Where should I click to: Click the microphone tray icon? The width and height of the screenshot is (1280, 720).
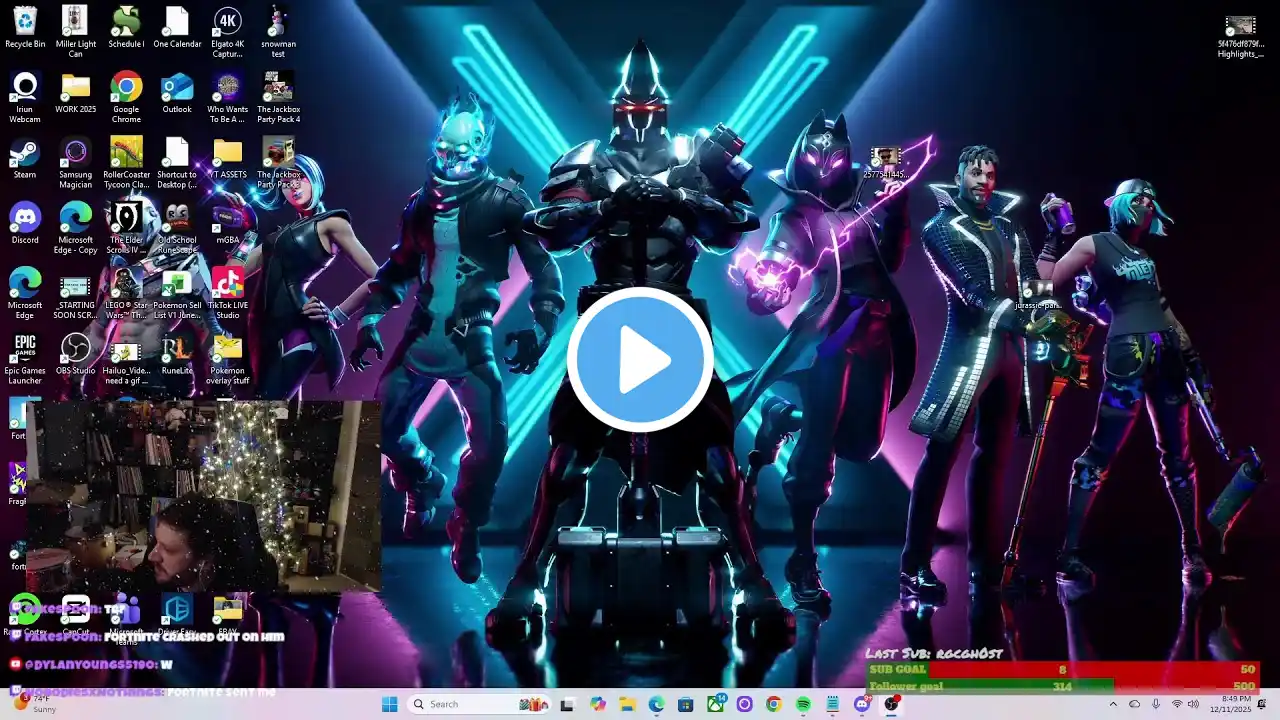pos(1156,704)
